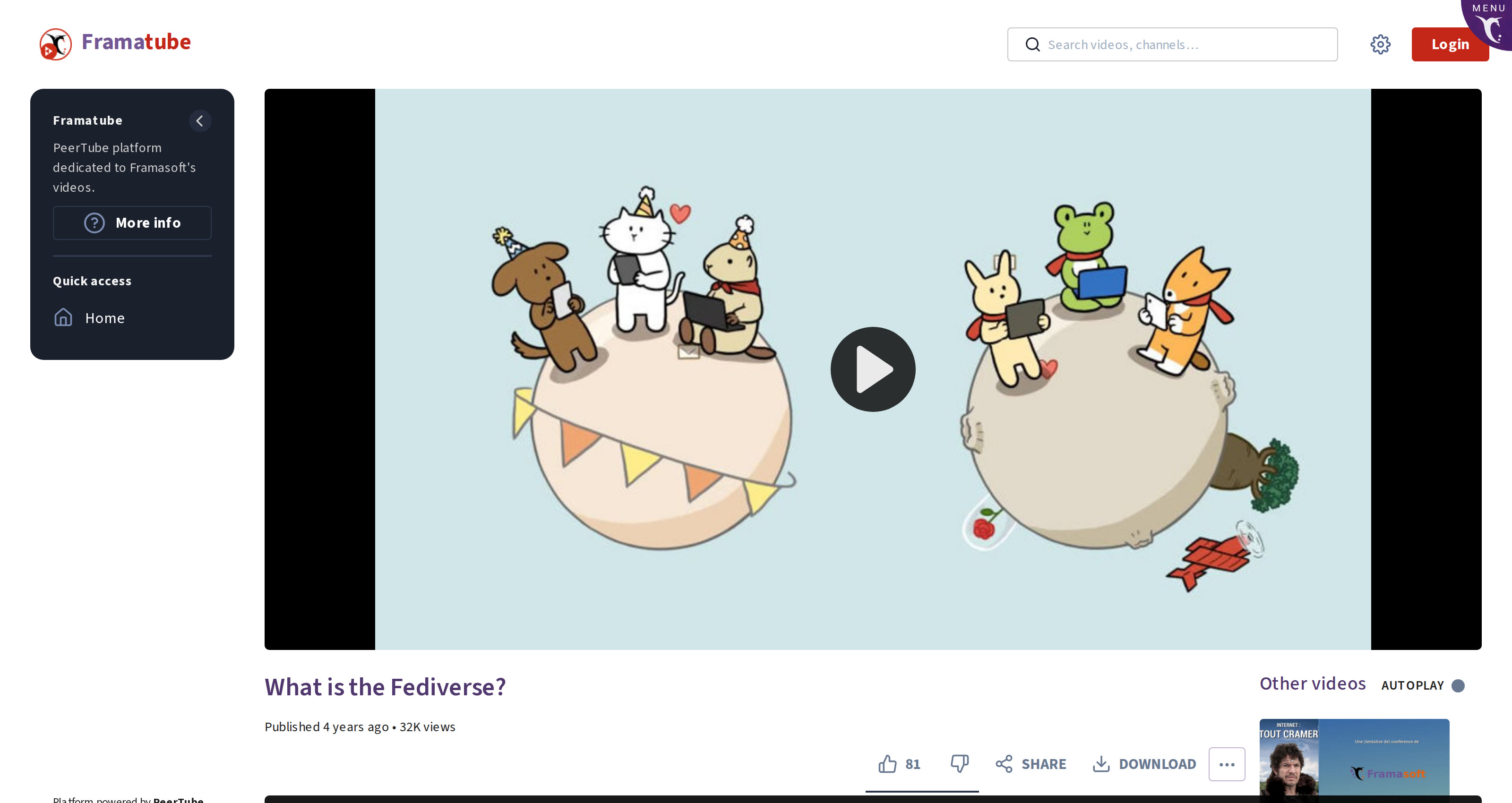This screenshot has height=803, width=1512.
Task: Click the 'Other videos' heading
Action: (1313, 683)
